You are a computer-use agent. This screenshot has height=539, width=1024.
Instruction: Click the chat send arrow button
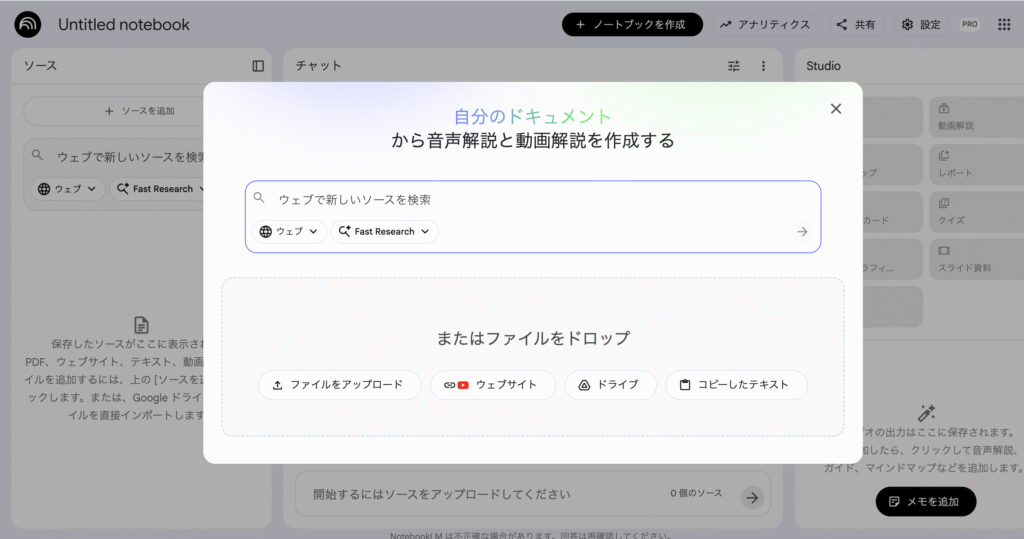click(751, 497)
